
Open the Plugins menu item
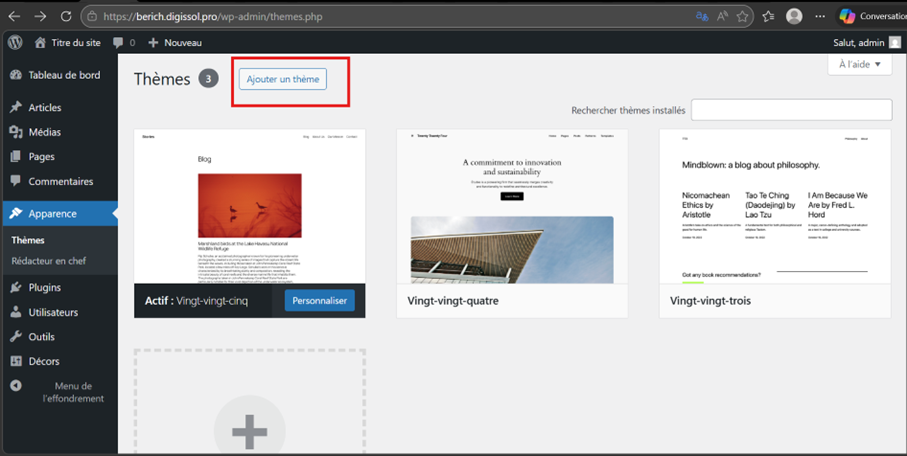coord(44,287)
